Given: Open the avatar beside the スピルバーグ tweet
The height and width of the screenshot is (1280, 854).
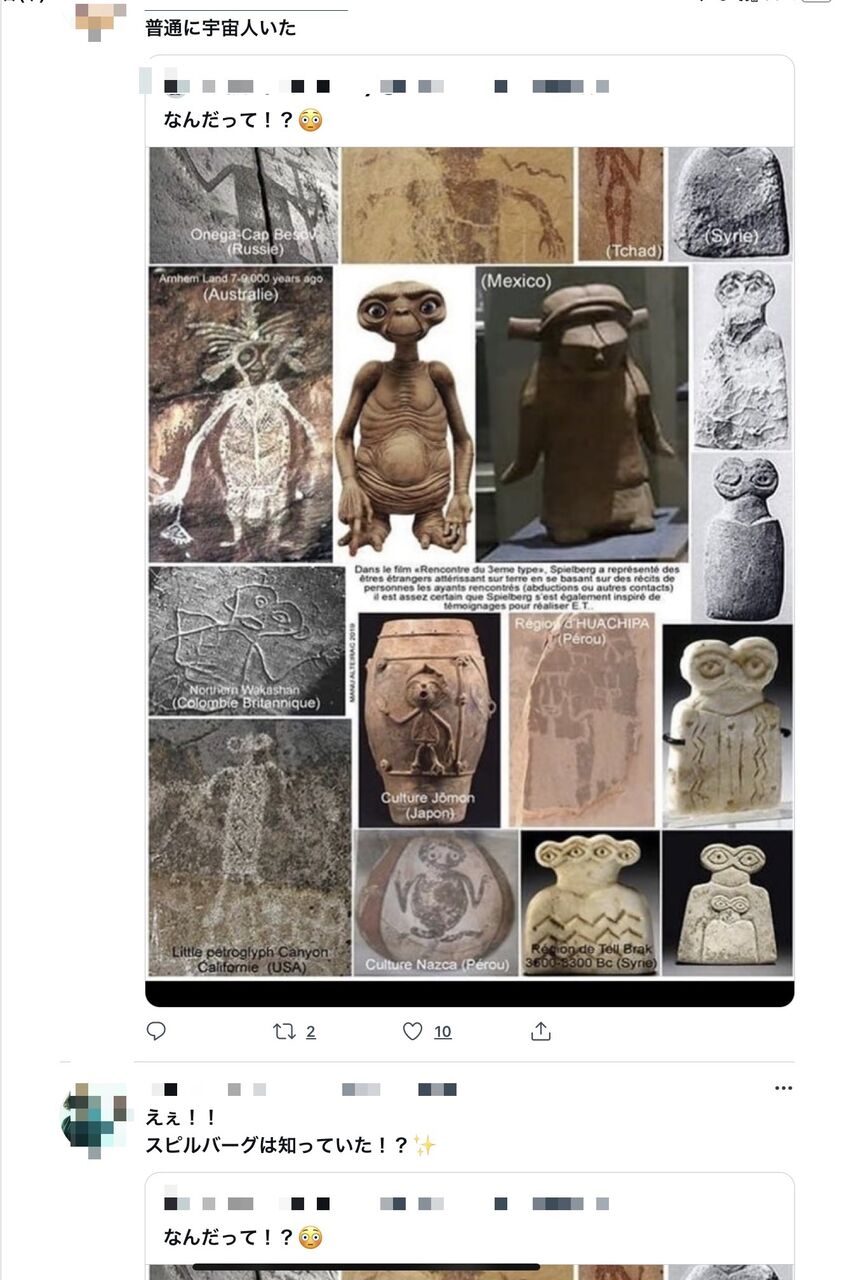Looking at the screenshot, I should [95, 1120].
